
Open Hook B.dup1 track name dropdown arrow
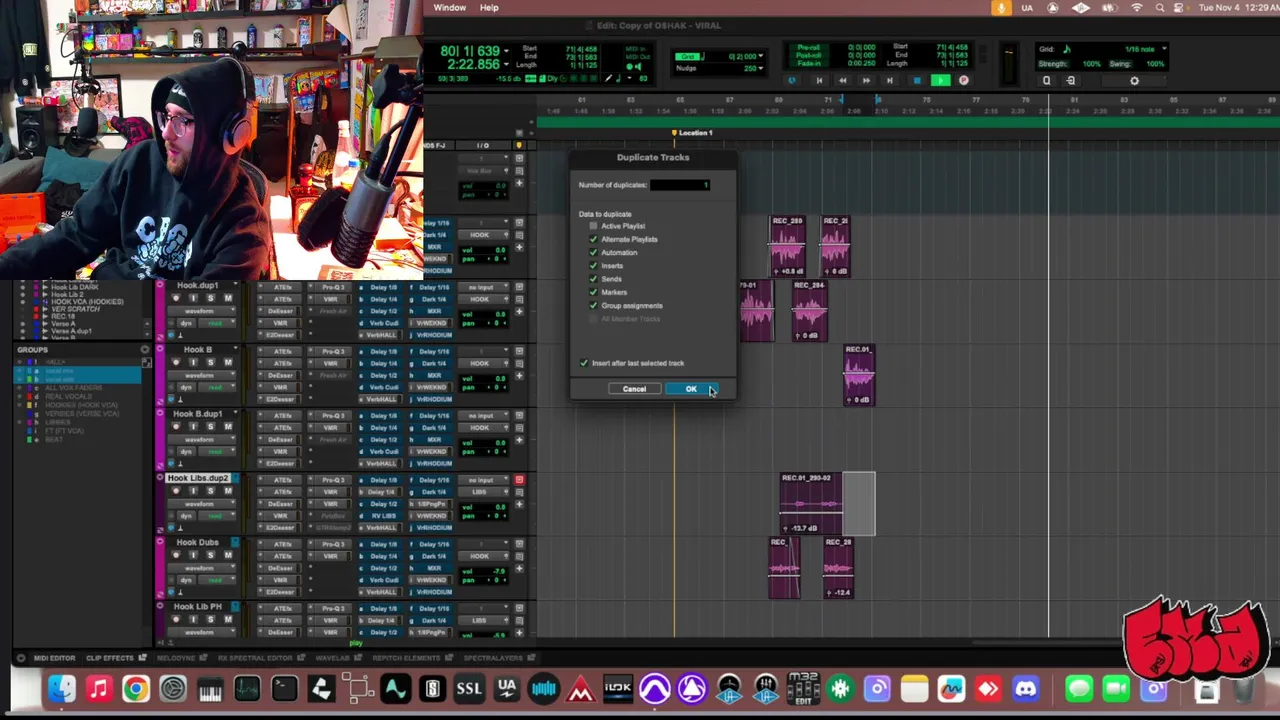coord(235,414)
